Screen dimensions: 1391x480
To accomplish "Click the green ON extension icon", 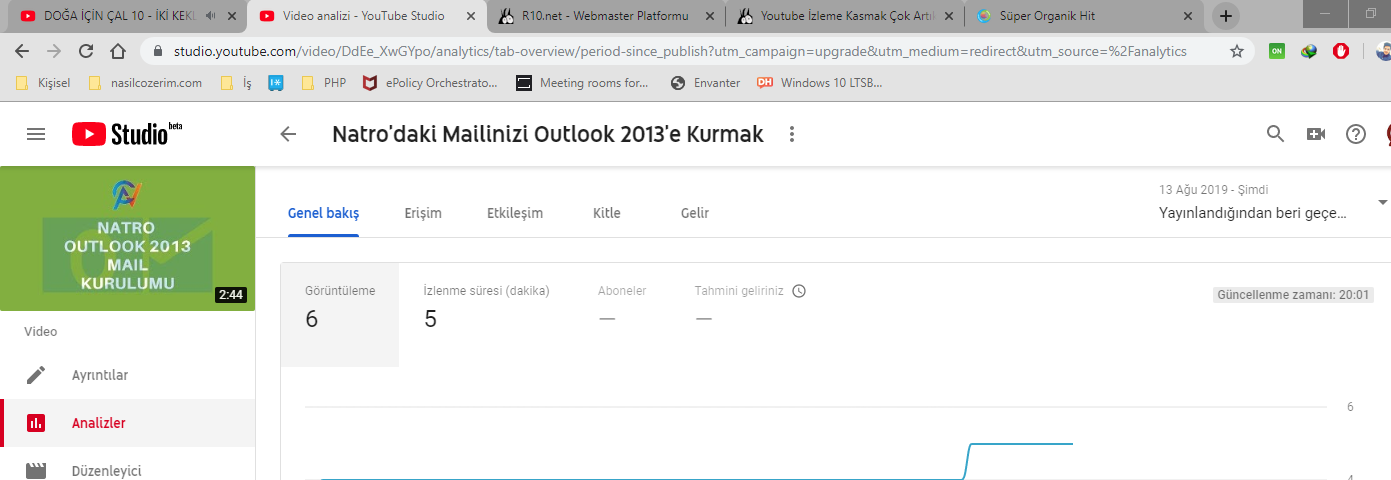I will pos(1277,51).
